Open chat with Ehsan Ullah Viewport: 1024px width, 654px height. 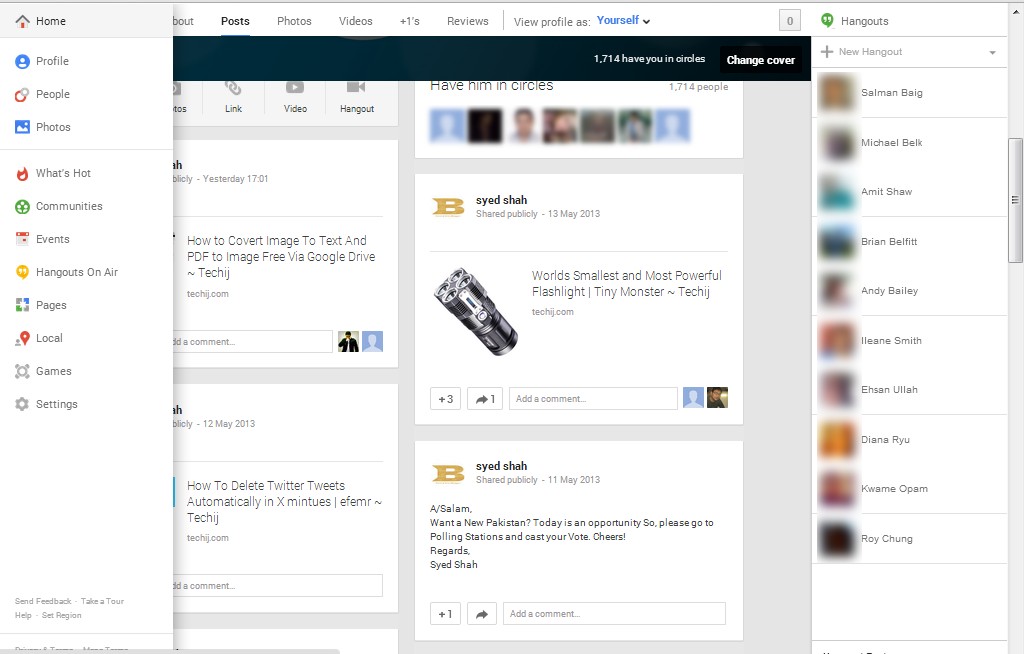[910, 390]
